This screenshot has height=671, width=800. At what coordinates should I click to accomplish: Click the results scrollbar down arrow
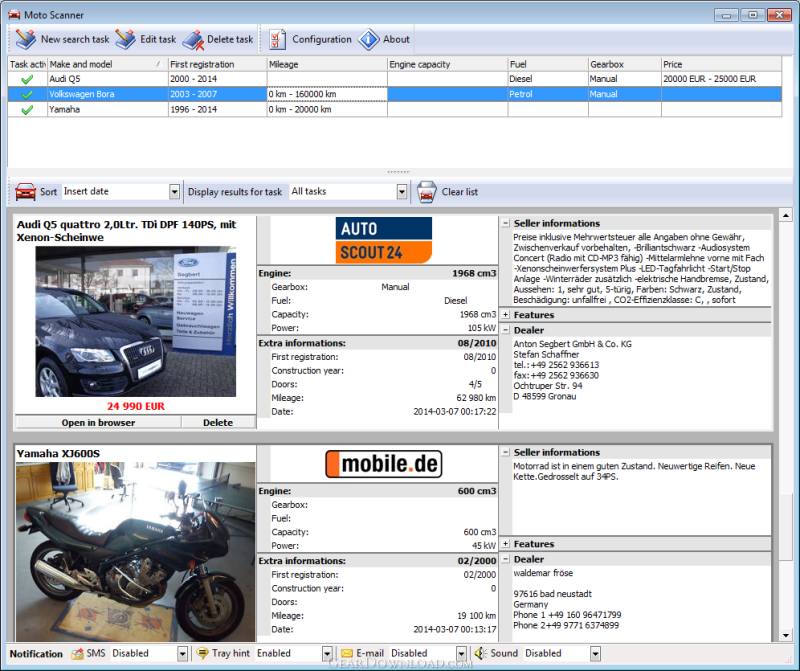[x=786, y=636]
